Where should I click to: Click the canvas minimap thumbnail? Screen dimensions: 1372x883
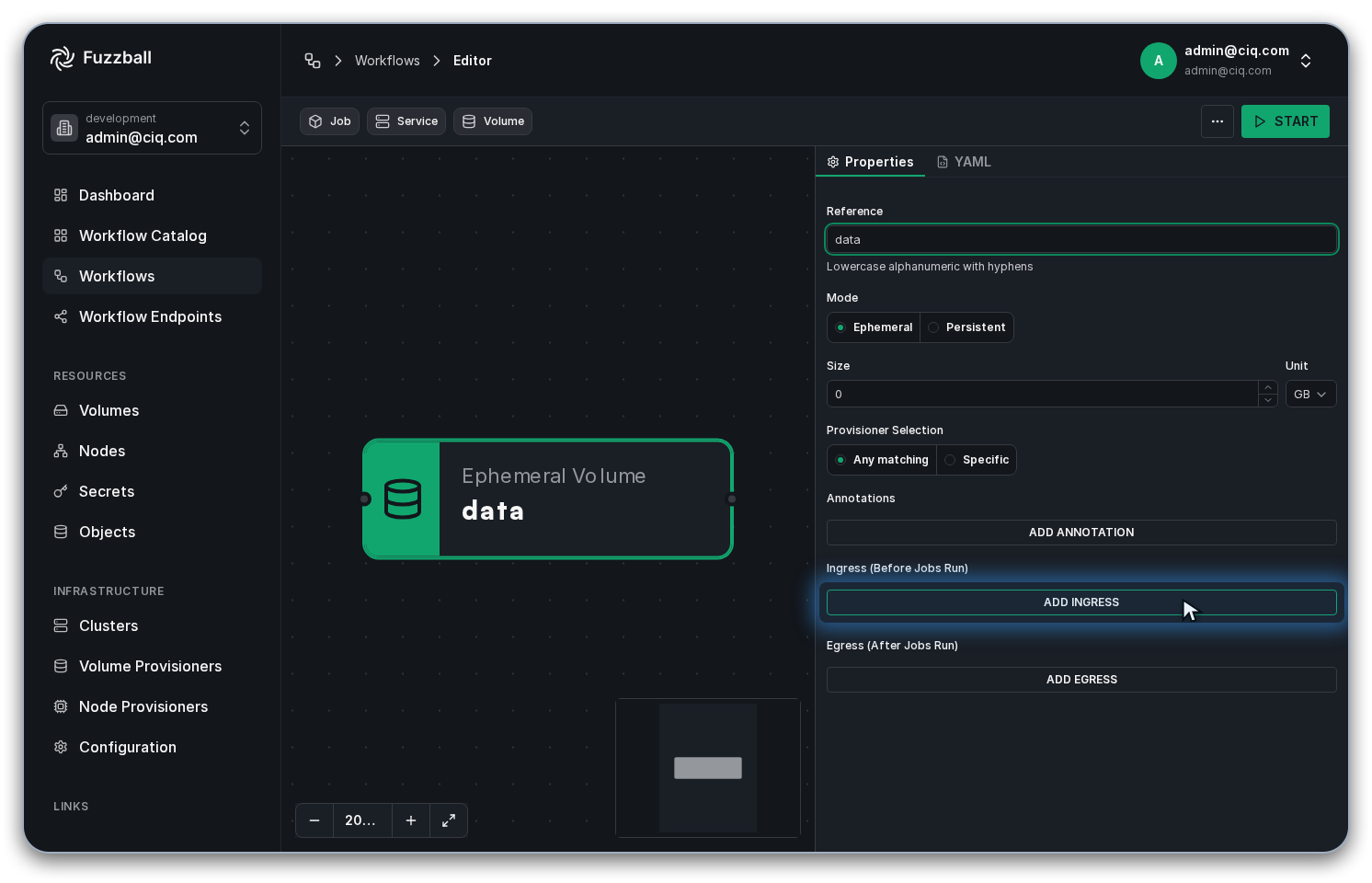click(708, 768)
